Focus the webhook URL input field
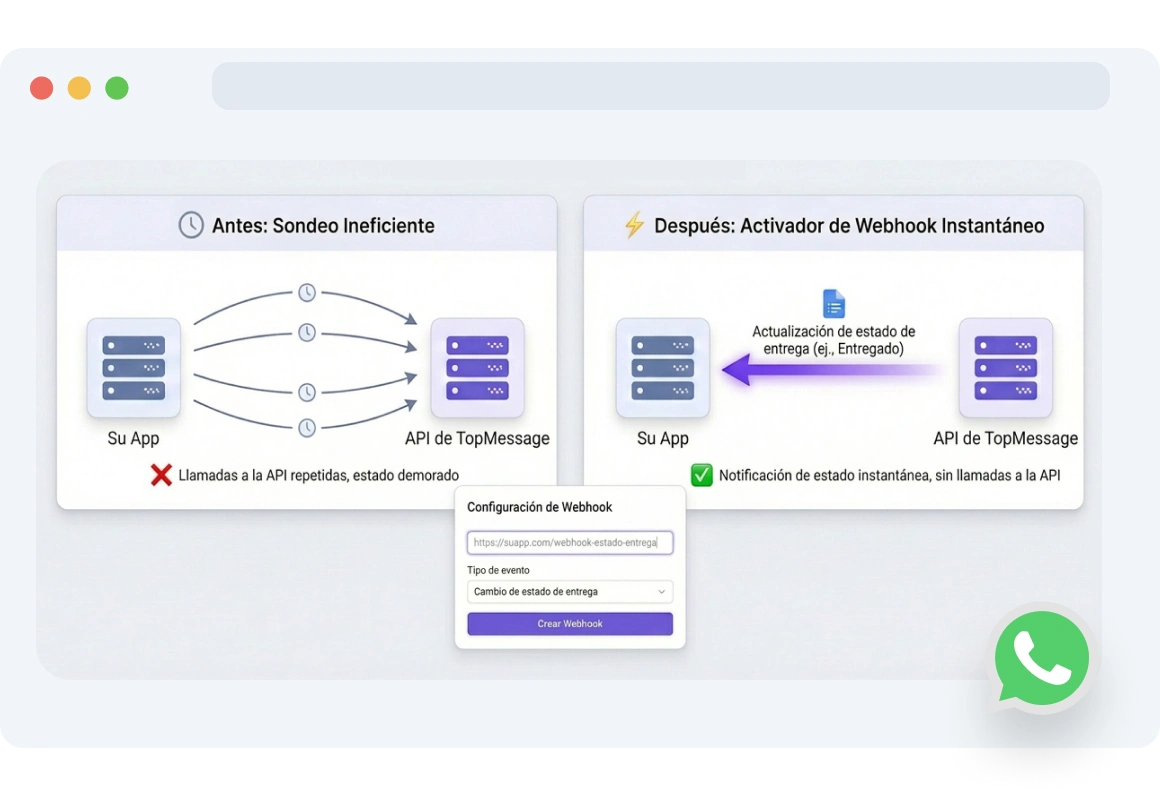The height and width of the screenshot is (796, 1160). tap(569, 542)
